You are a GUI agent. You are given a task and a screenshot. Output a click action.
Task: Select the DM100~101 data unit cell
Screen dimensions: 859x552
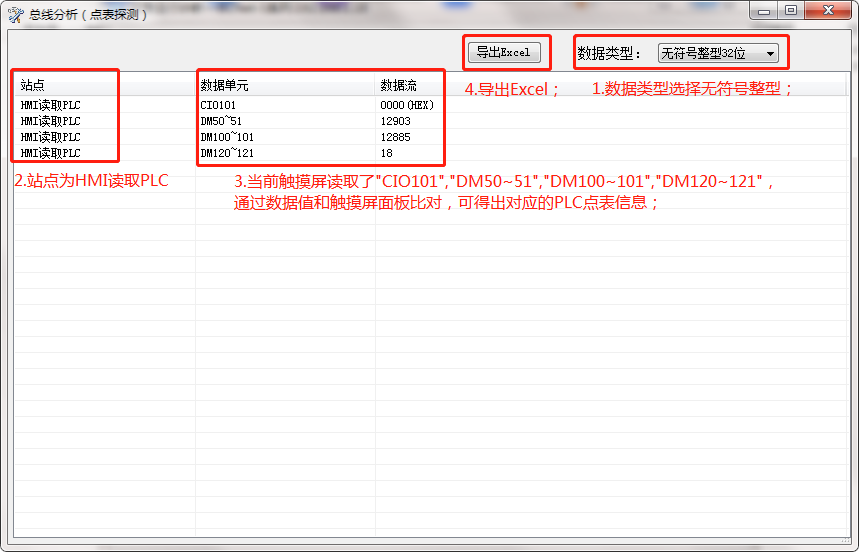[227, 137]
